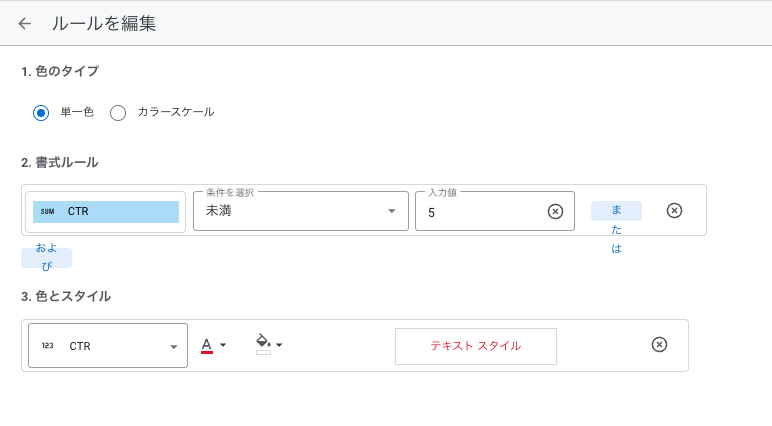Click the 入力値 field containing 5
772x426 pixels.
click(495, 211)
